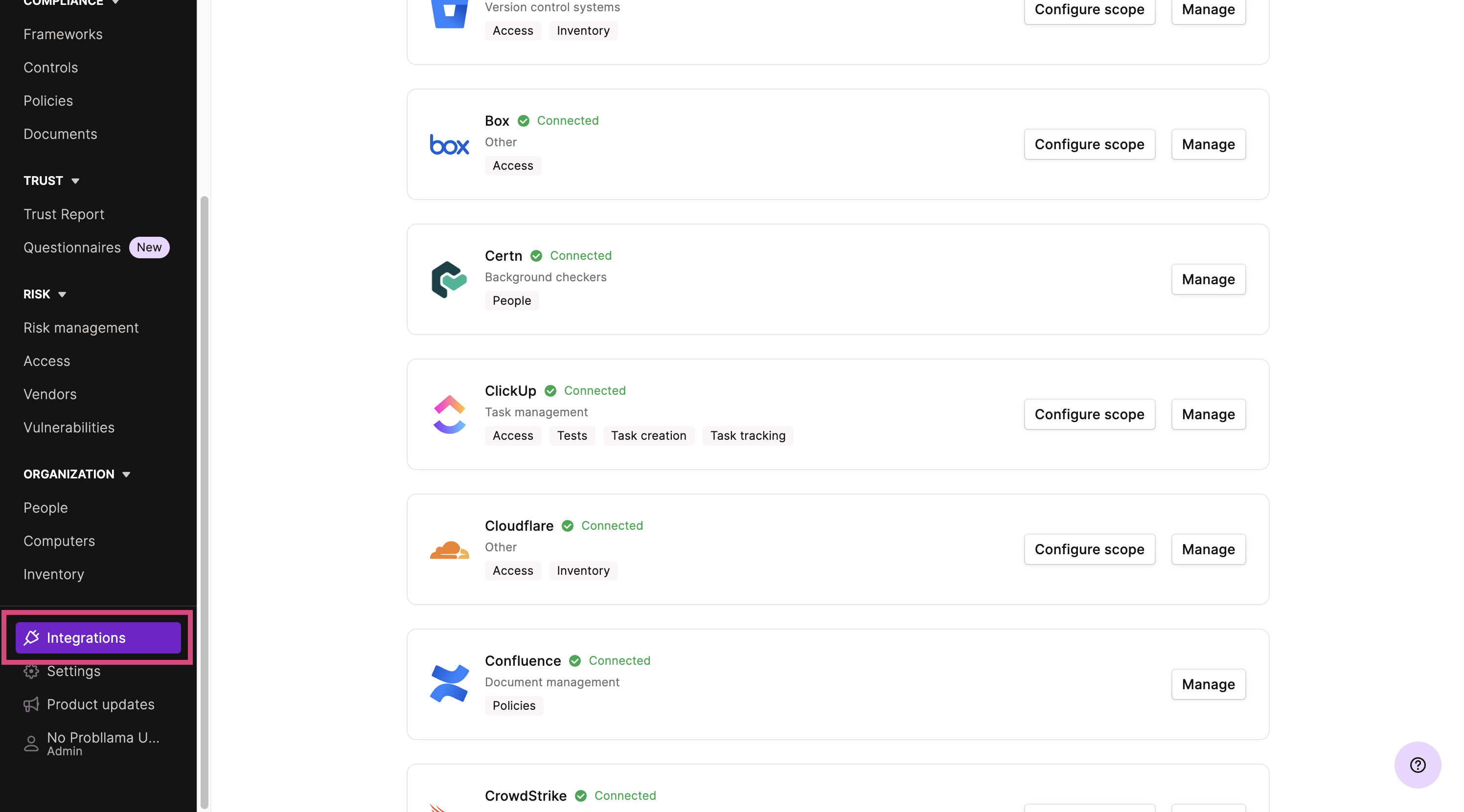
Task: Click the sidebar scrollbar
Action: click(205, 502)
